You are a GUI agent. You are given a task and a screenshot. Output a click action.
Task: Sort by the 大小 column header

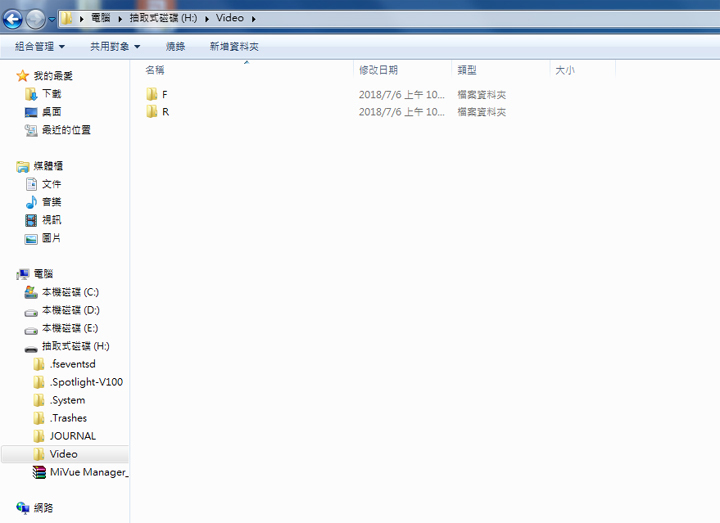565,70
